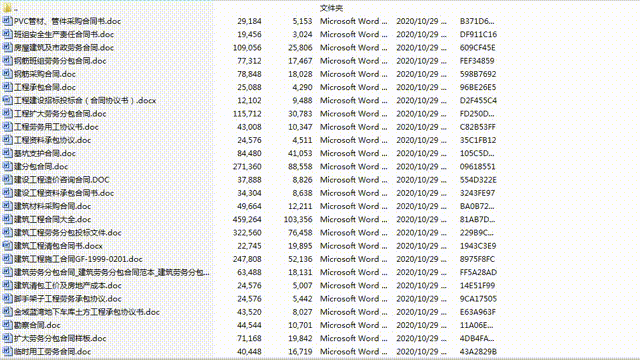Click the docx icon for 建筑工程清包合同书.docx

(7, 246)
